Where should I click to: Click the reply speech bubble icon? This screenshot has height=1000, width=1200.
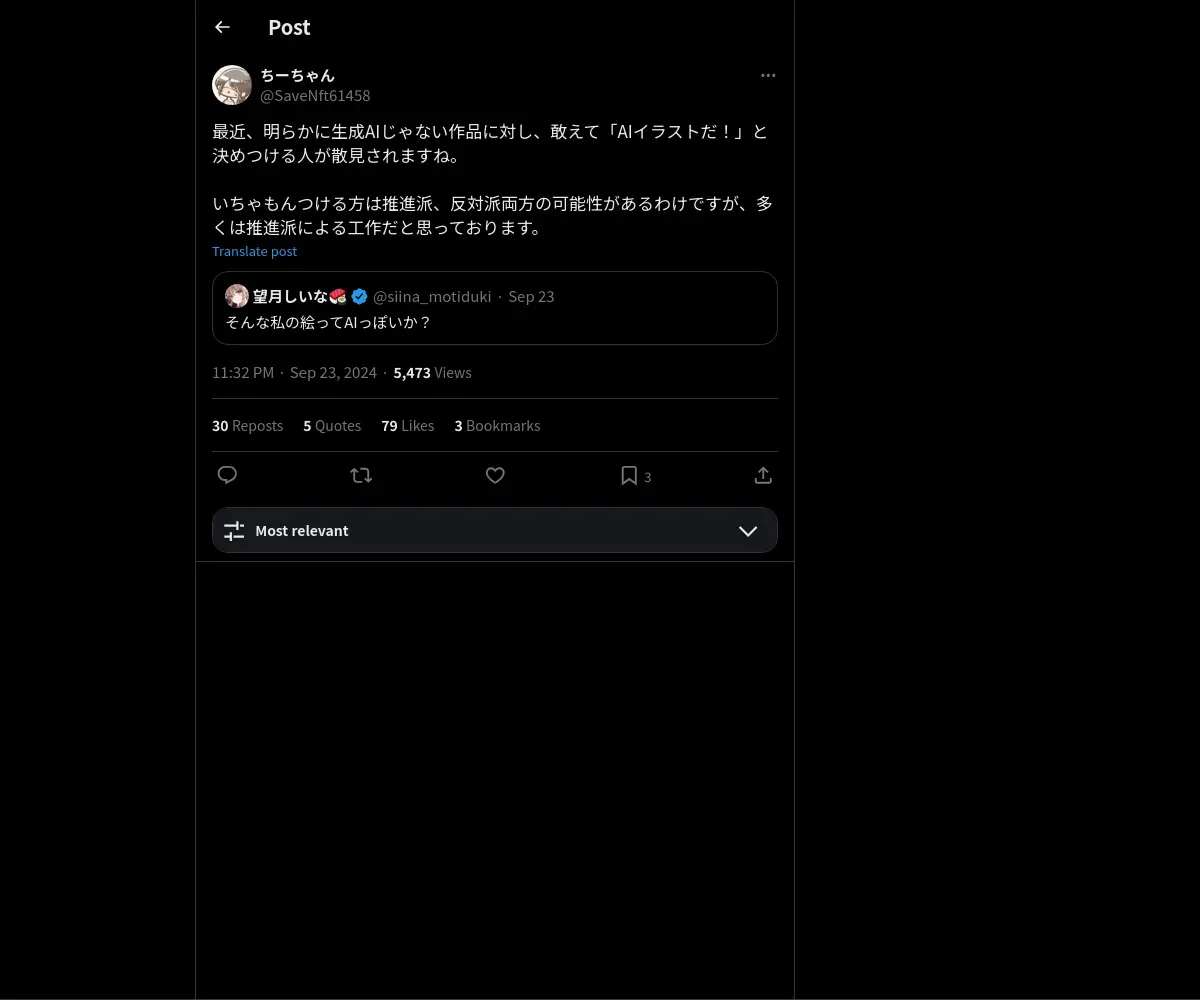click(x=227, y=475)
